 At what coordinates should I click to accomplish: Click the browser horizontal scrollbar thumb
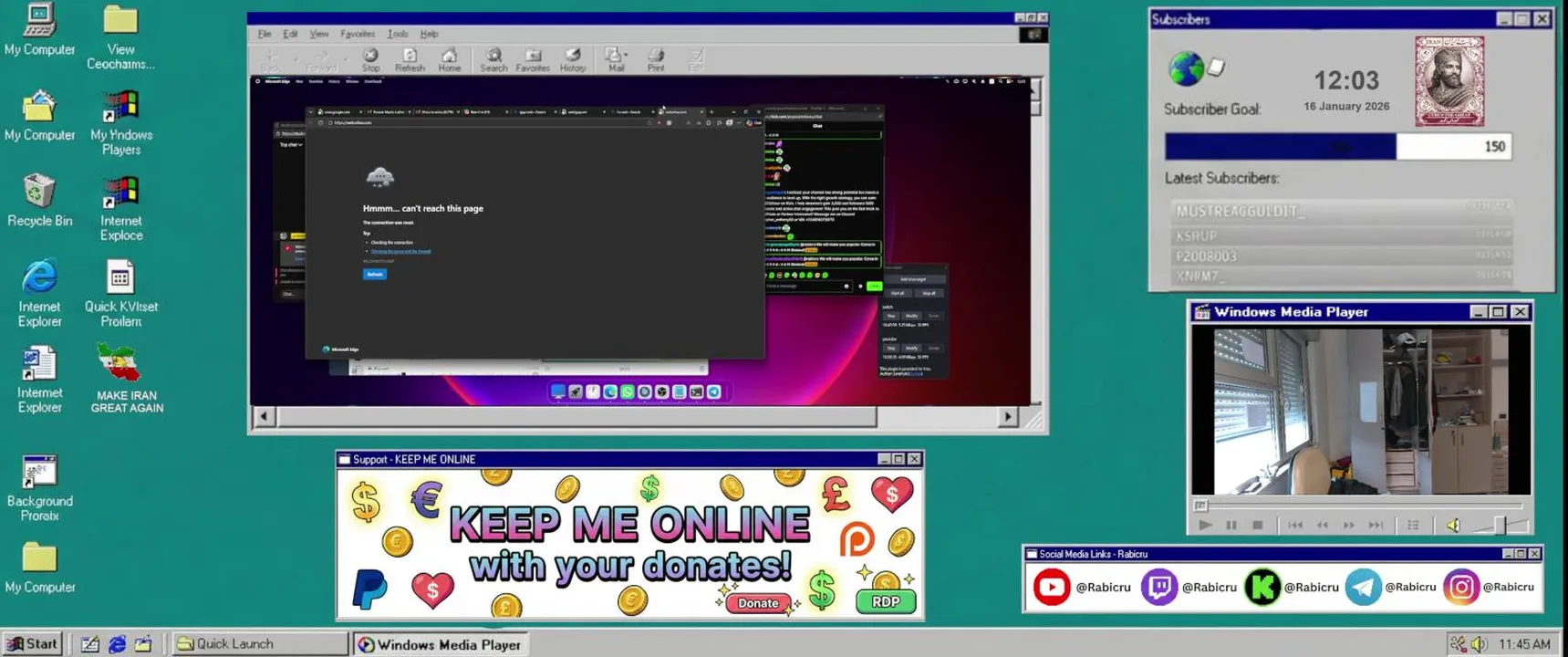click(x=576, y=417)
